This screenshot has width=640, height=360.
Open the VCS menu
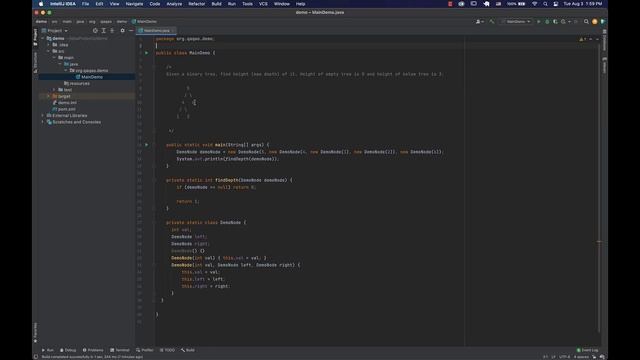263,4
